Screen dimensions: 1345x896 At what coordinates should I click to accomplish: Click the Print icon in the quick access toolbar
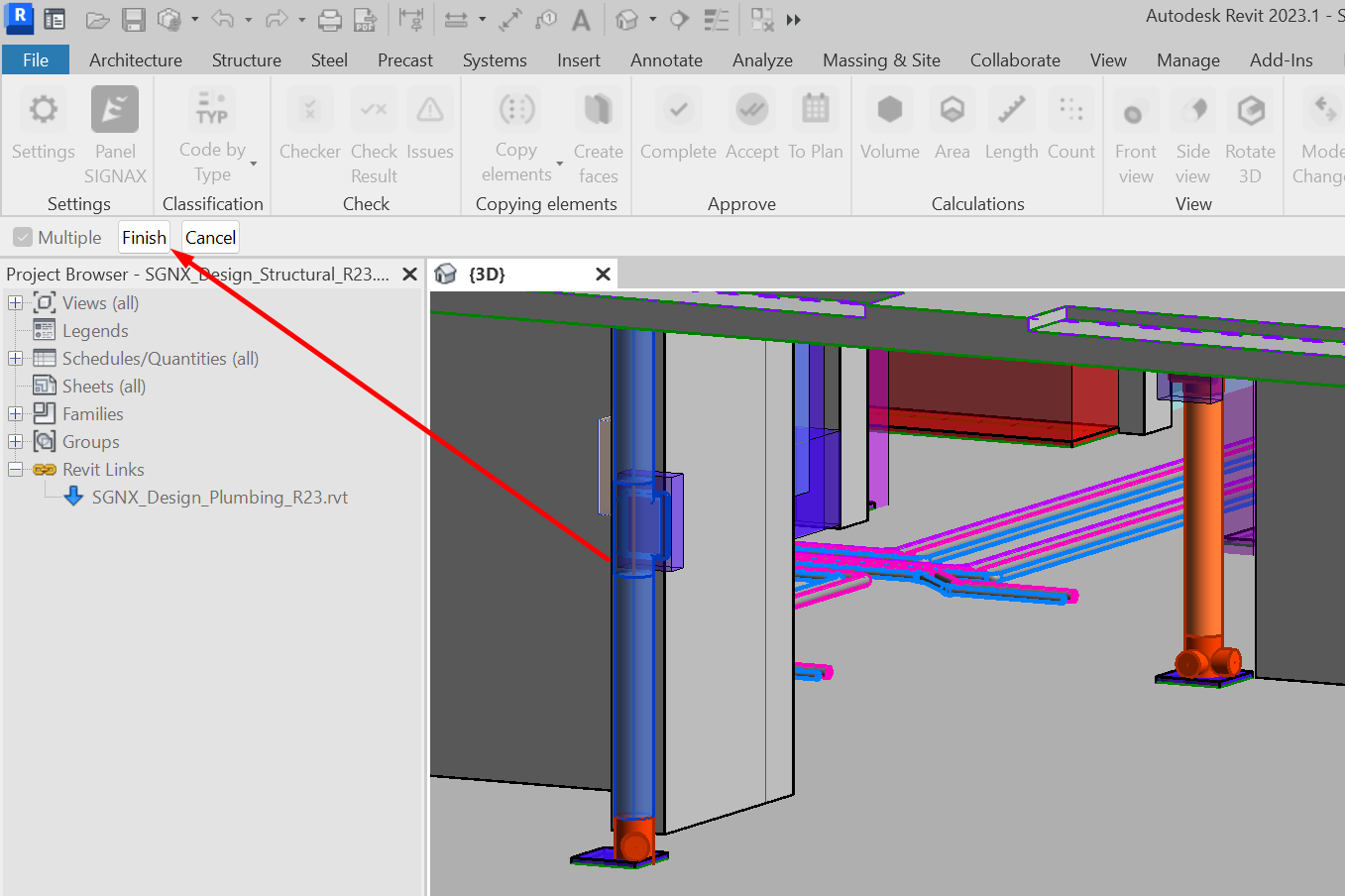coord(330,20)
